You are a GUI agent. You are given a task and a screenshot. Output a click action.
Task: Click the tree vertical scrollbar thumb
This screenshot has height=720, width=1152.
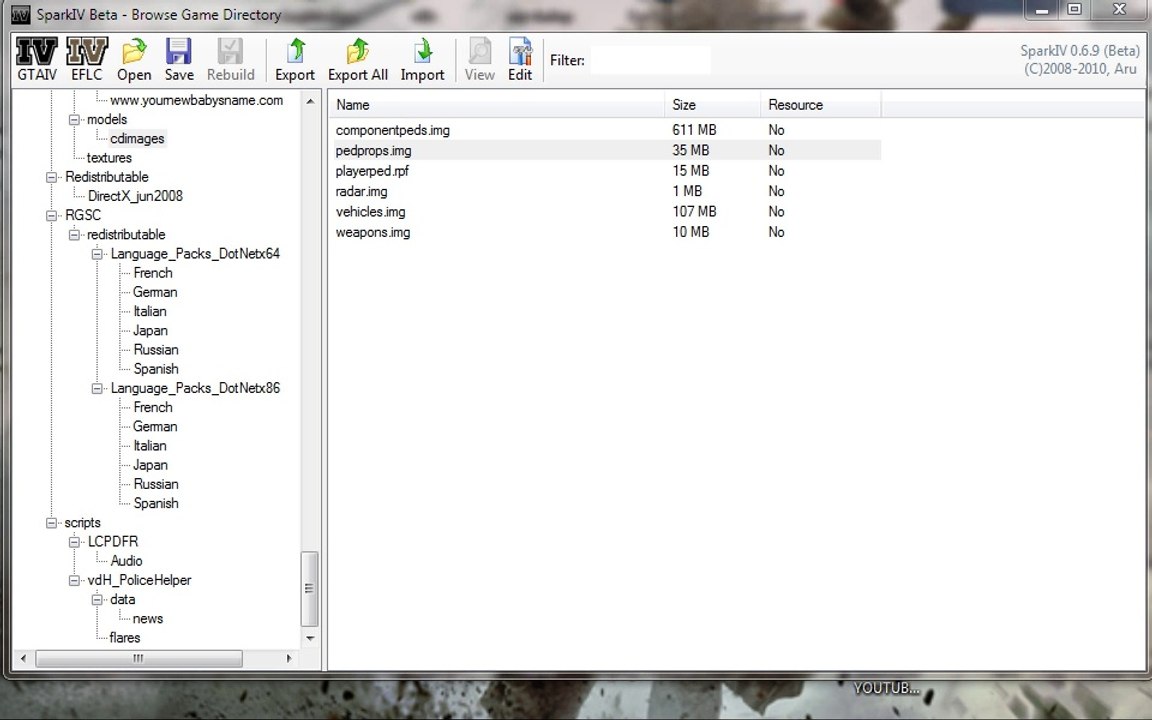[310, 588]
